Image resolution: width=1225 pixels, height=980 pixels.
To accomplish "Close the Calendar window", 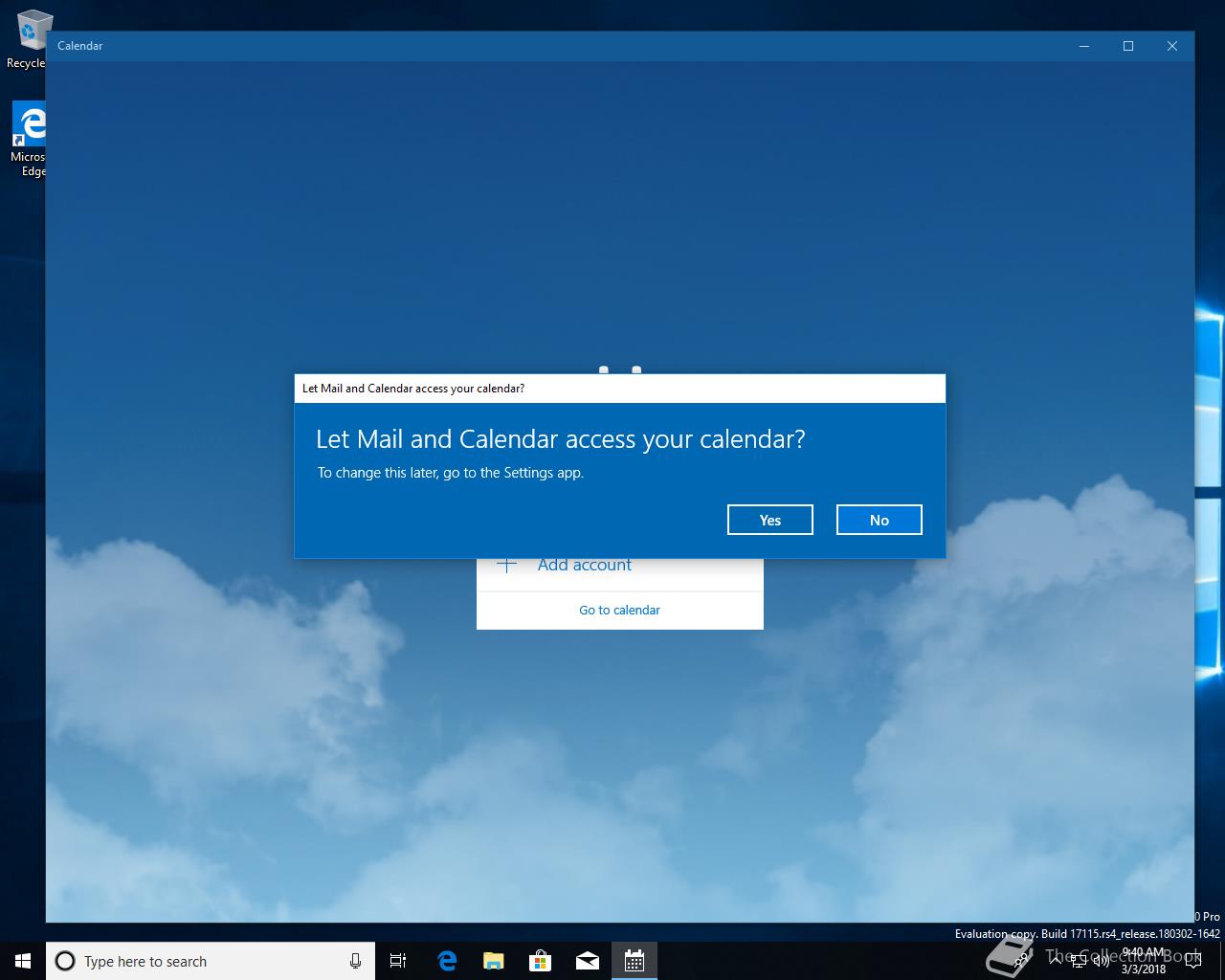I will tap(1172, 46).
